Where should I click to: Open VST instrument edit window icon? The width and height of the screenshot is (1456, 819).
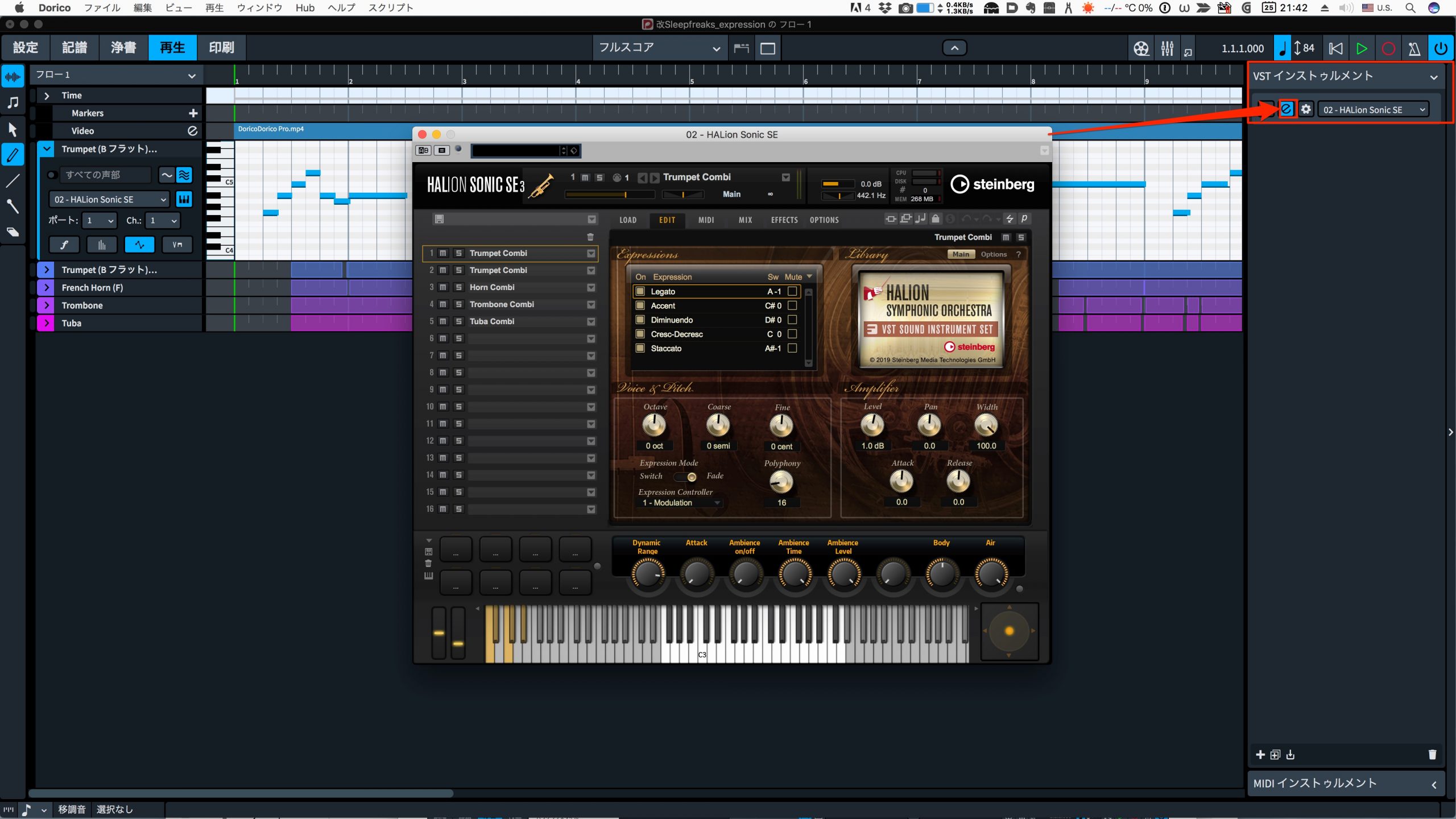point(1287,109)
